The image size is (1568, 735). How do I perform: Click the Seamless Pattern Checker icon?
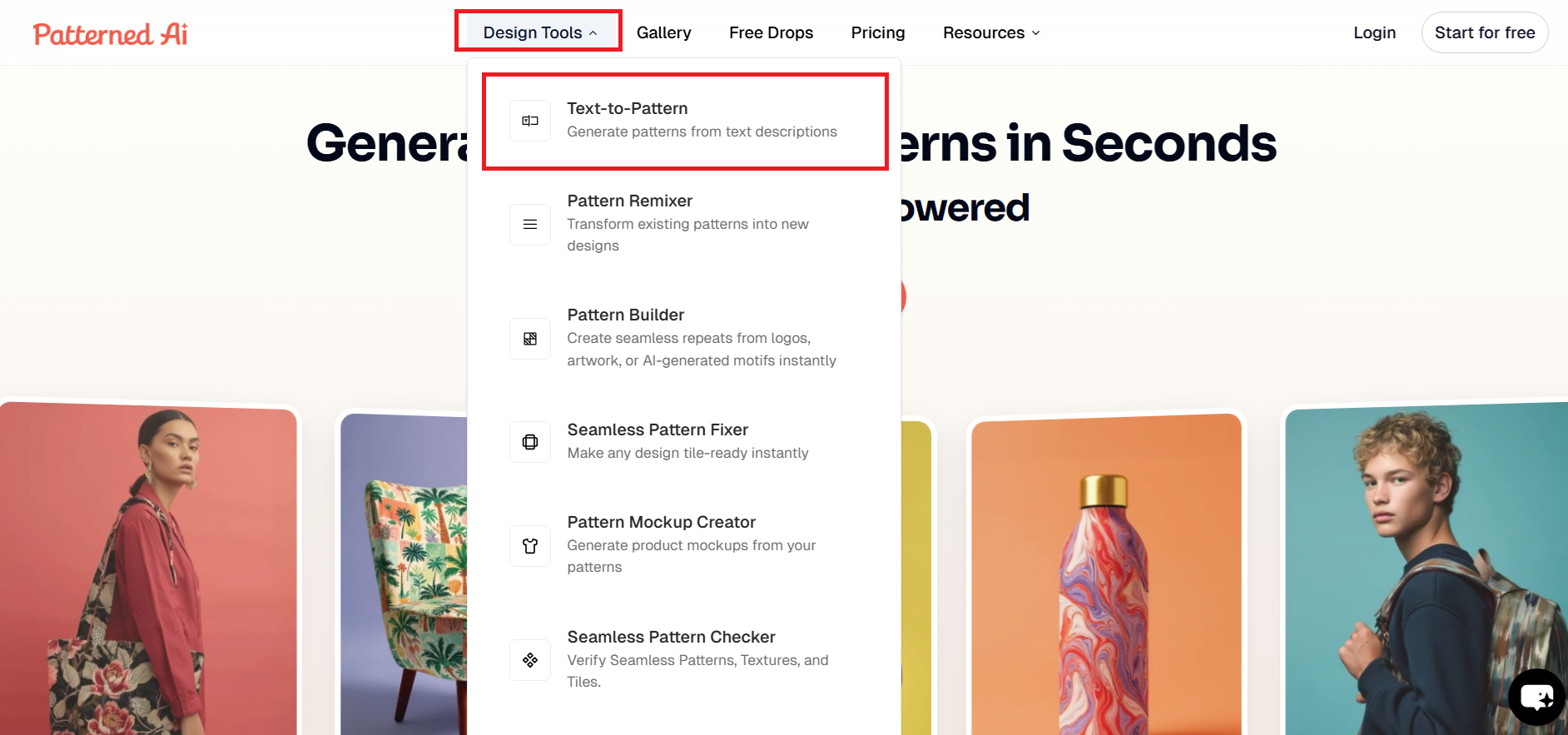click(x=530, y=660)
